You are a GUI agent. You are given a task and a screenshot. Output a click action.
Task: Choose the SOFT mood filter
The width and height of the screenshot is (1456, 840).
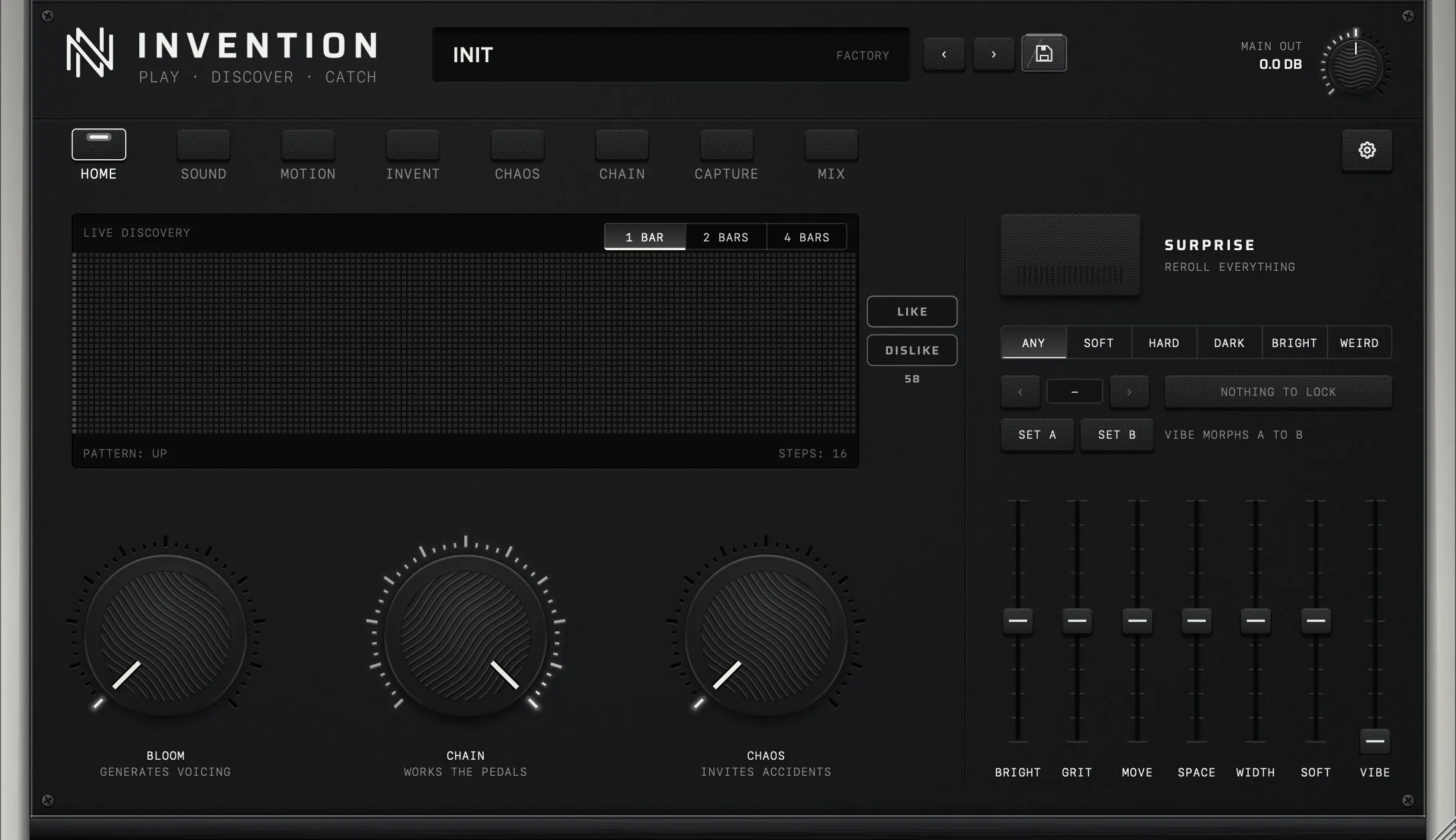[x=1099, y=342]
